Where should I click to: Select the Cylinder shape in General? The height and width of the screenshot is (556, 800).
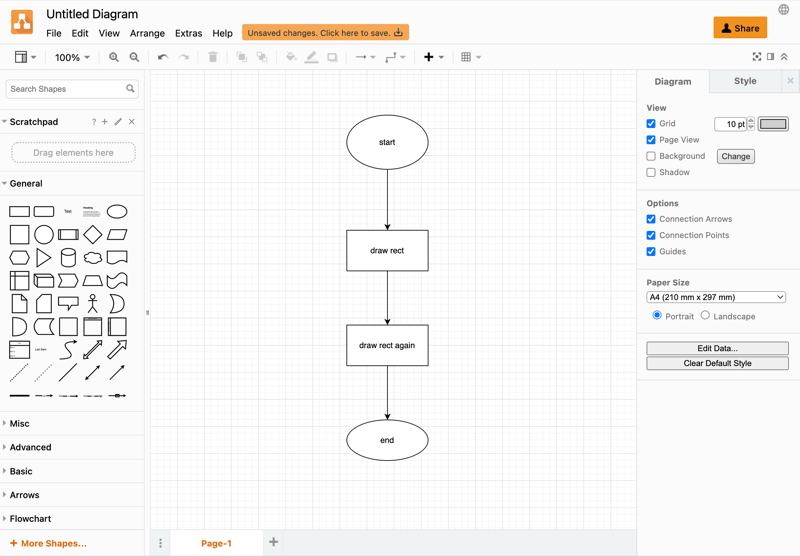point(68,258)
